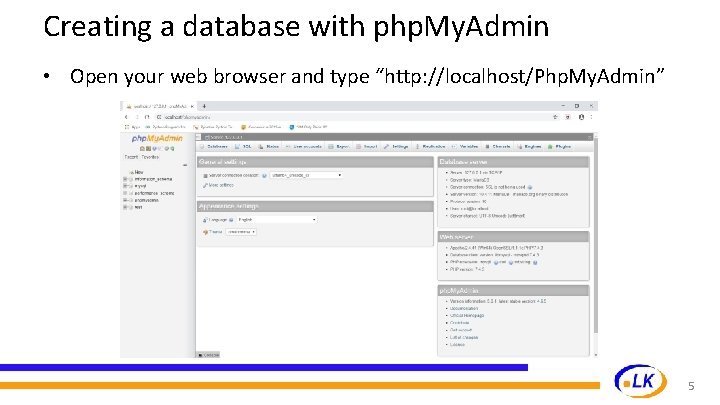Open the Get support link

point(461,330)
